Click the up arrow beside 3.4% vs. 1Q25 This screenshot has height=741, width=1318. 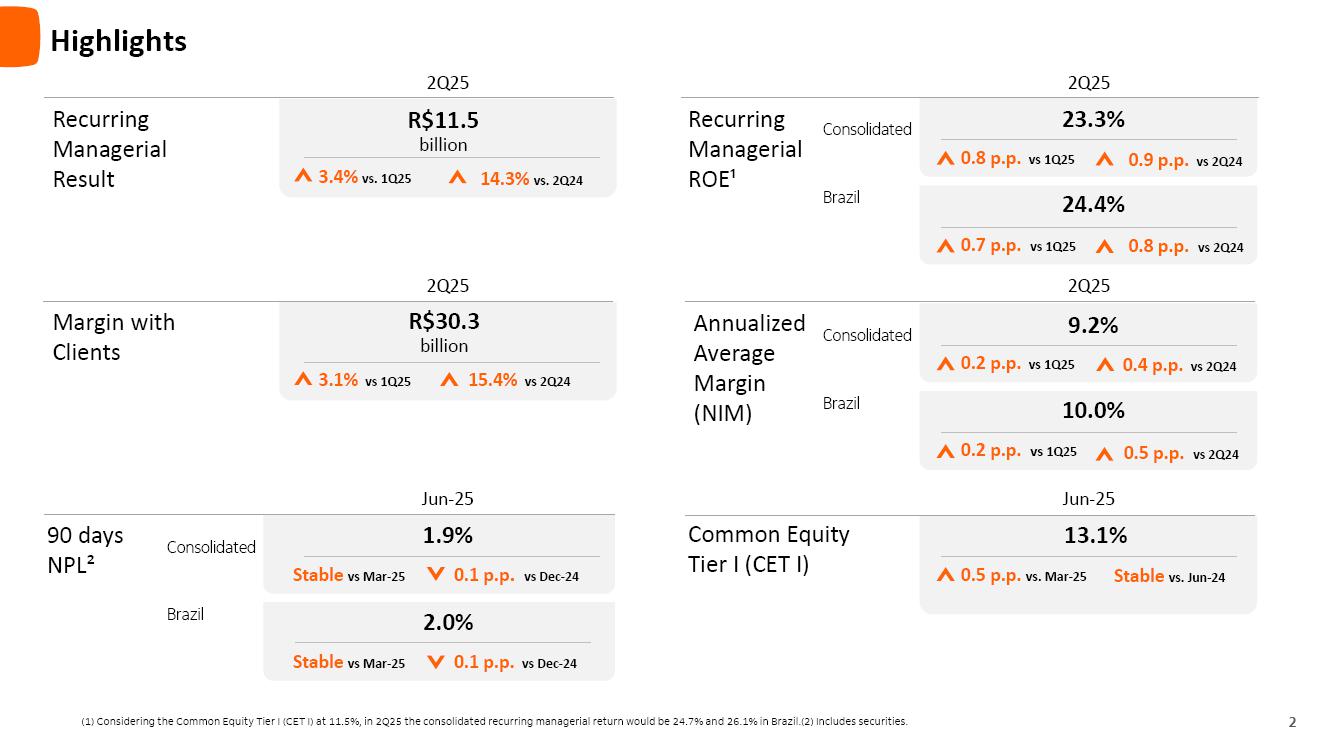coord(303,177)
